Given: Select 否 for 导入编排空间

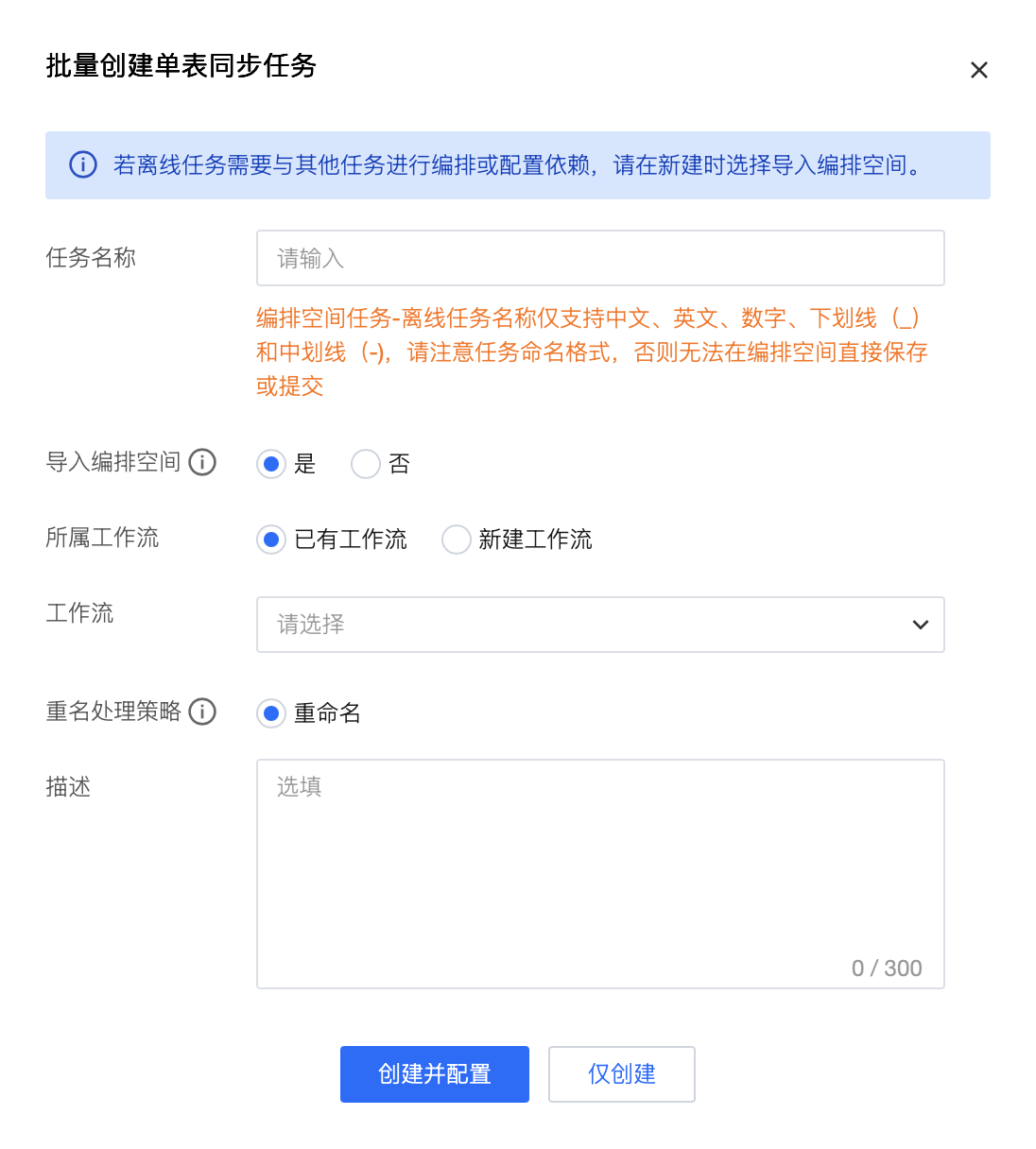Looking at the screenshot, I should (x=366, y=464).
